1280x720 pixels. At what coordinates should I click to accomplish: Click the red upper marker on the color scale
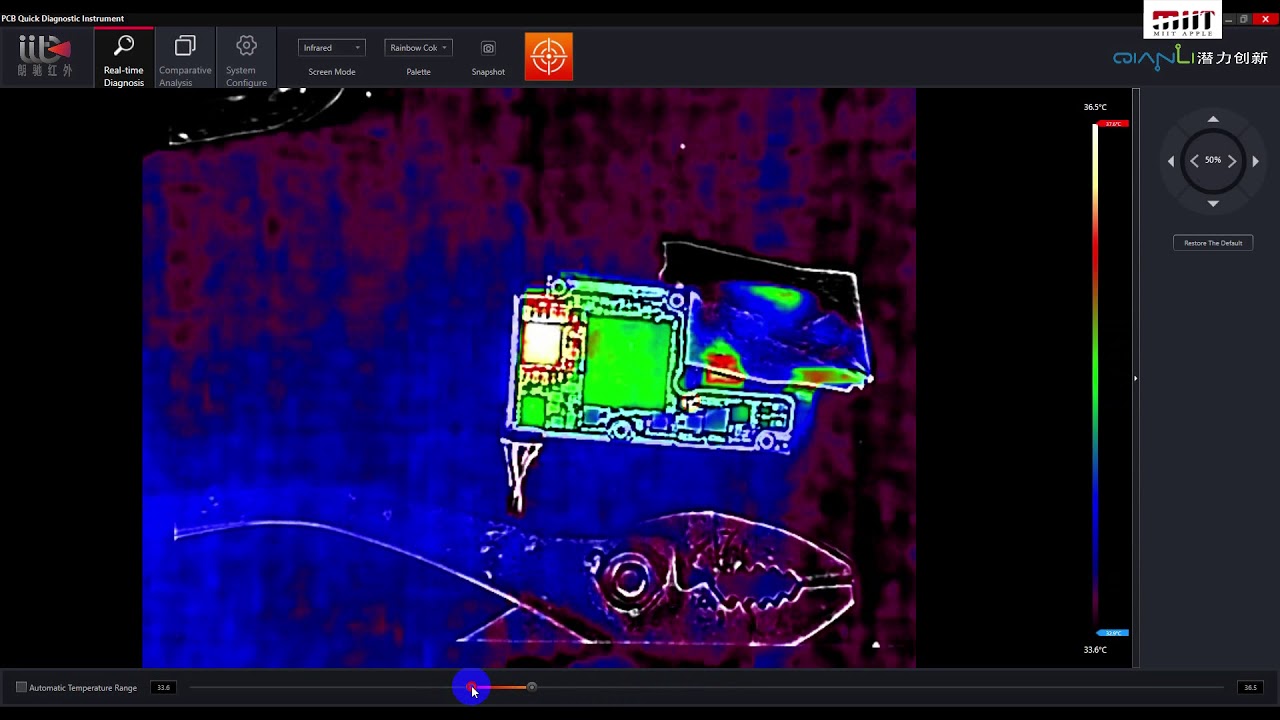(1113, 124)
